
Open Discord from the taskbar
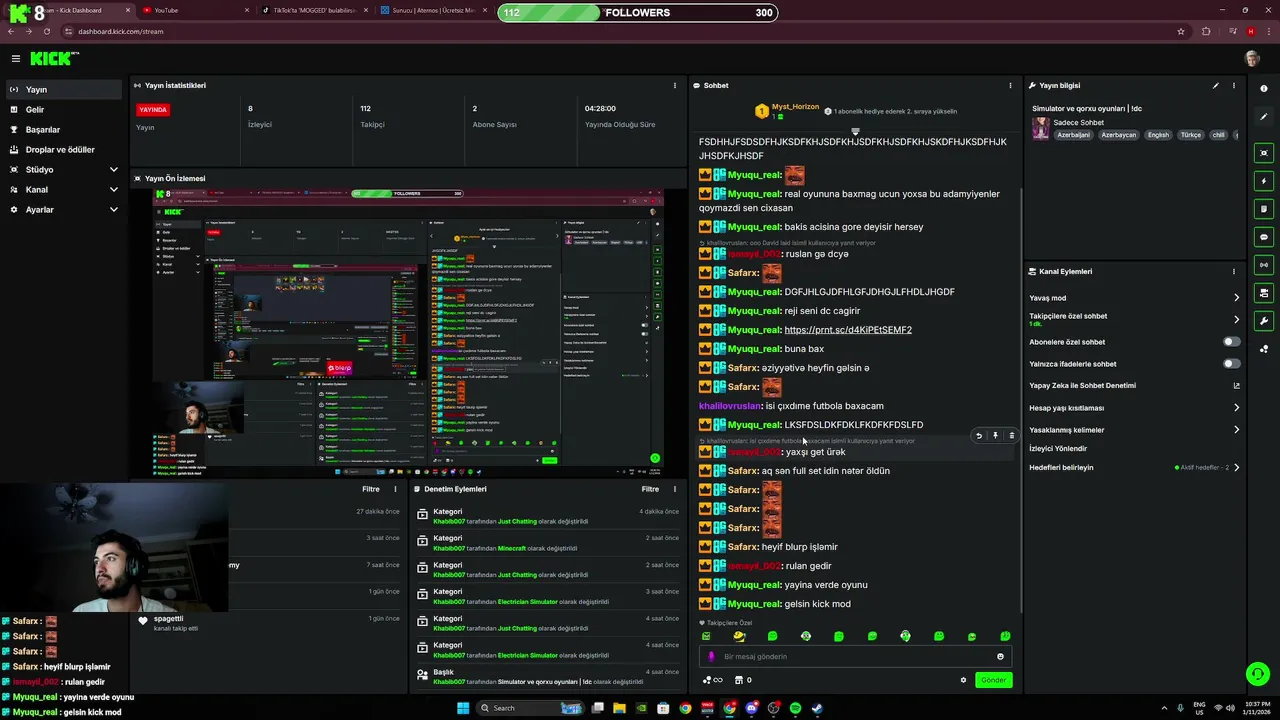click(751, 708)
